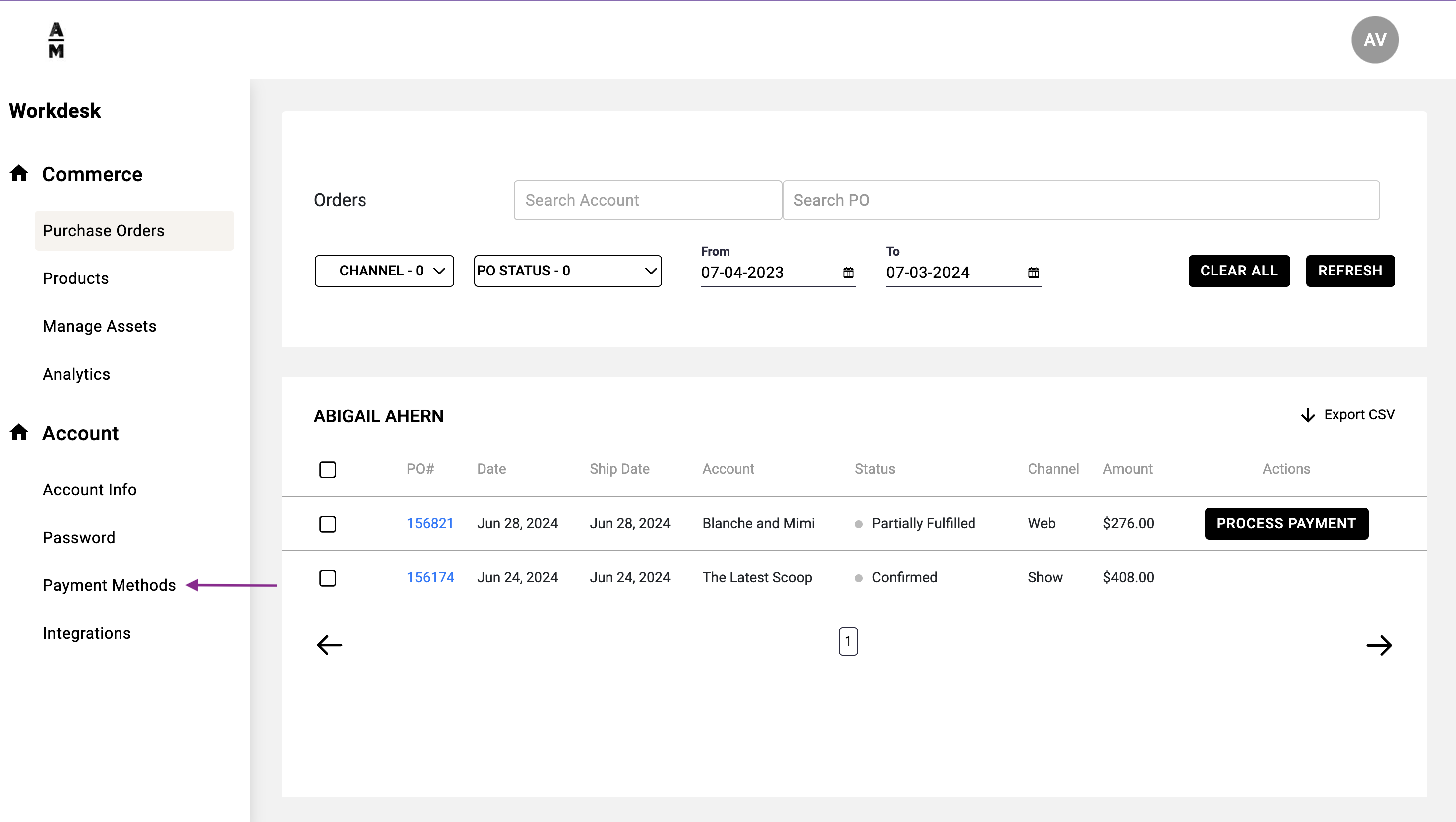
Task: Go to previous page with left arrow
Action: coord(330,645)
